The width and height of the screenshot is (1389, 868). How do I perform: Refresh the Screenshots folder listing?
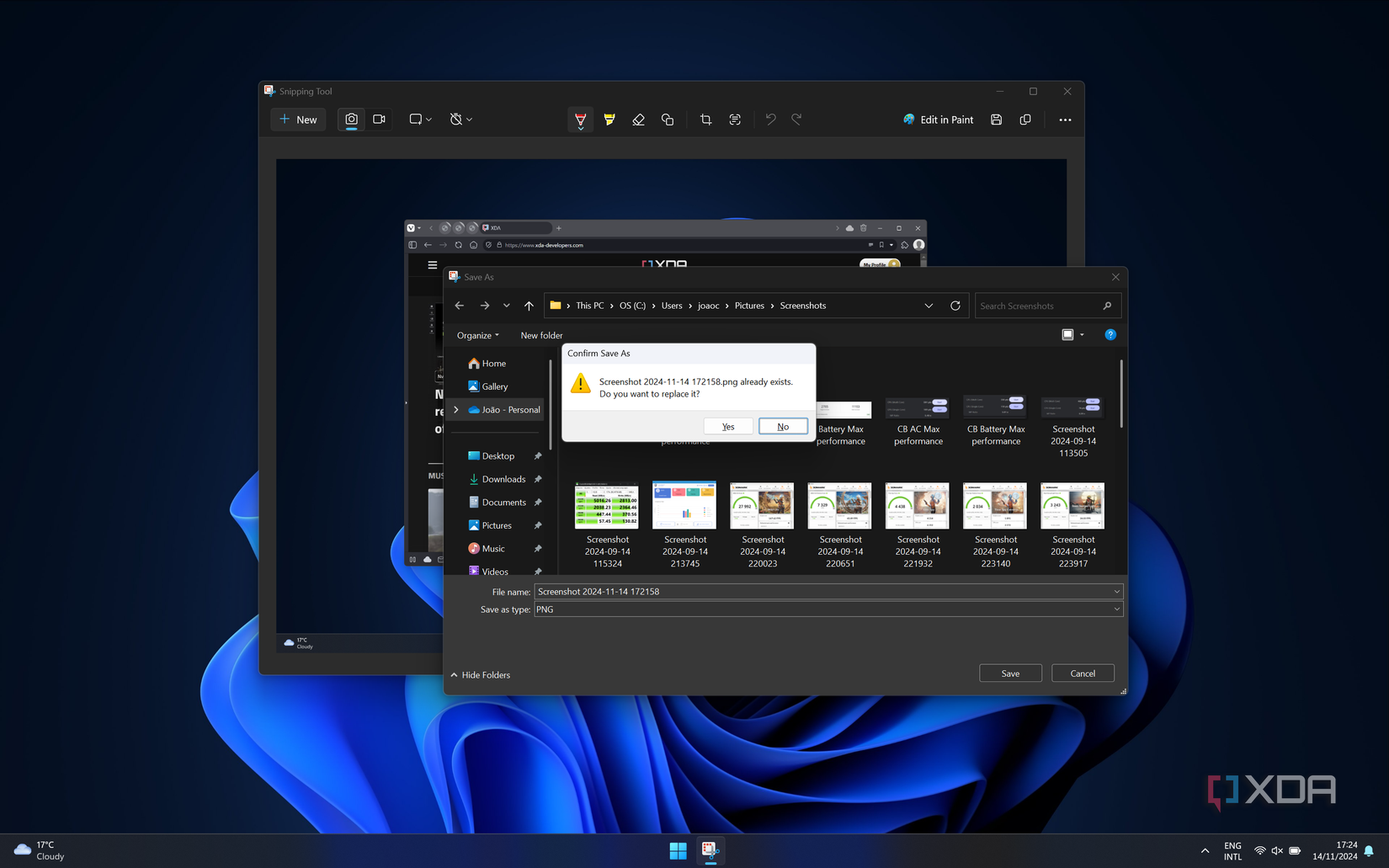(x=955, y=306)
